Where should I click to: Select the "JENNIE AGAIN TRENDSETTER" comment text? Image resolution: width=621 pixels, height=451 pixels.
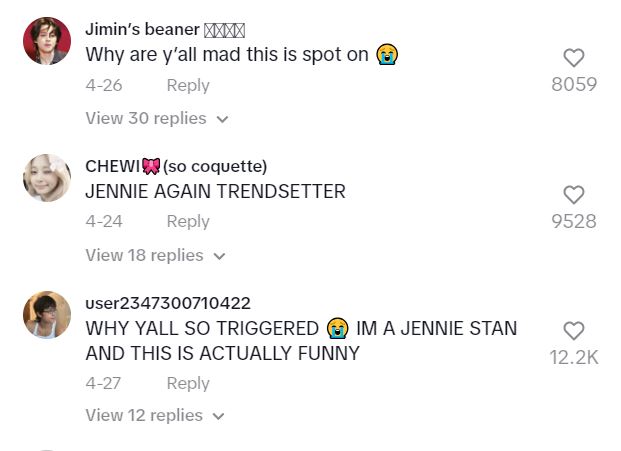pos(215,192)
